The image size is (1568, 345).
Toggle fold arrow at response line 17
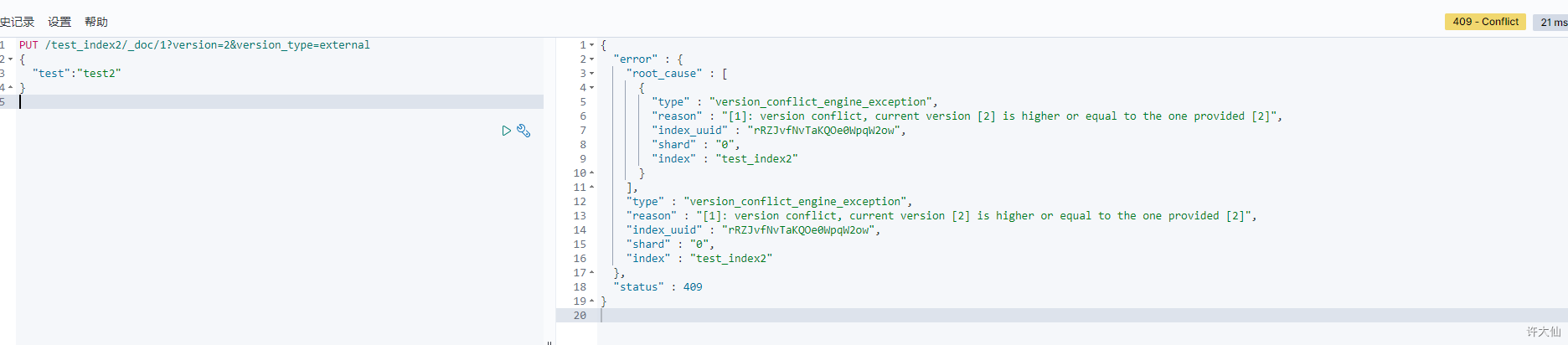click(x=591, y=273)
